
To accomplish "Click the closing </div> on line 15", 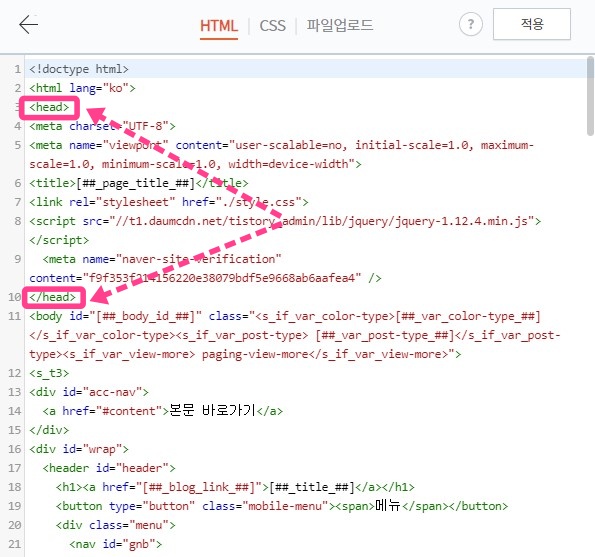I will (49, 430).
